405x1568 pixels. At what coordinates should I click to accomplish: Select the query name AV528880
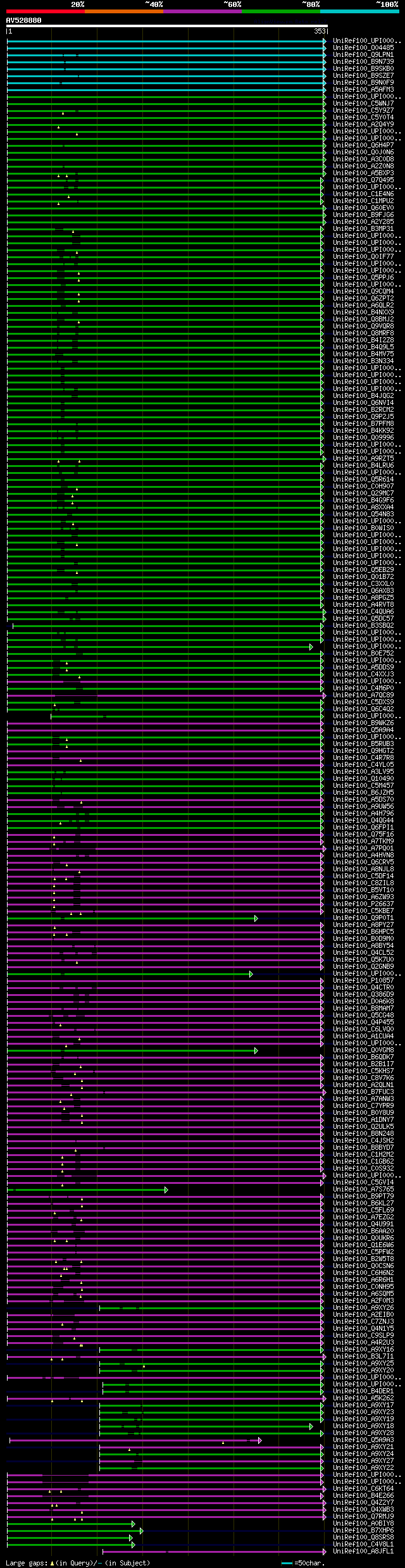click(24, 20)
